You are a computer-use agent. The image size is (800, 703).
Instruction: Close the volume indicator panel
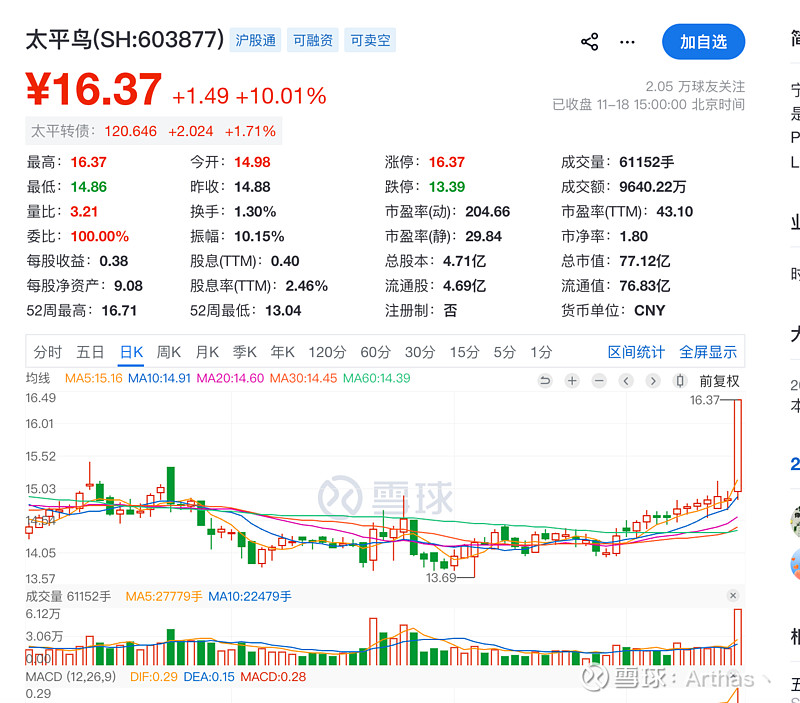coord(733,595)
